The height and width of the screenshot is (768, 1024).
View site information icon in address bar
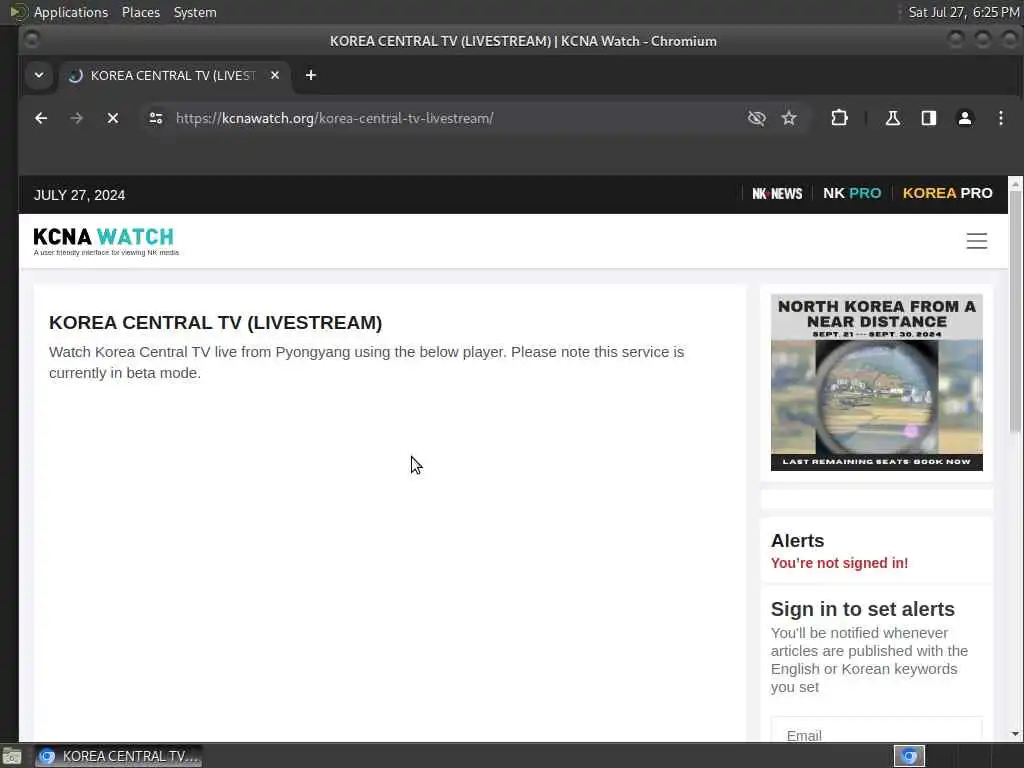tap(156, 118)
